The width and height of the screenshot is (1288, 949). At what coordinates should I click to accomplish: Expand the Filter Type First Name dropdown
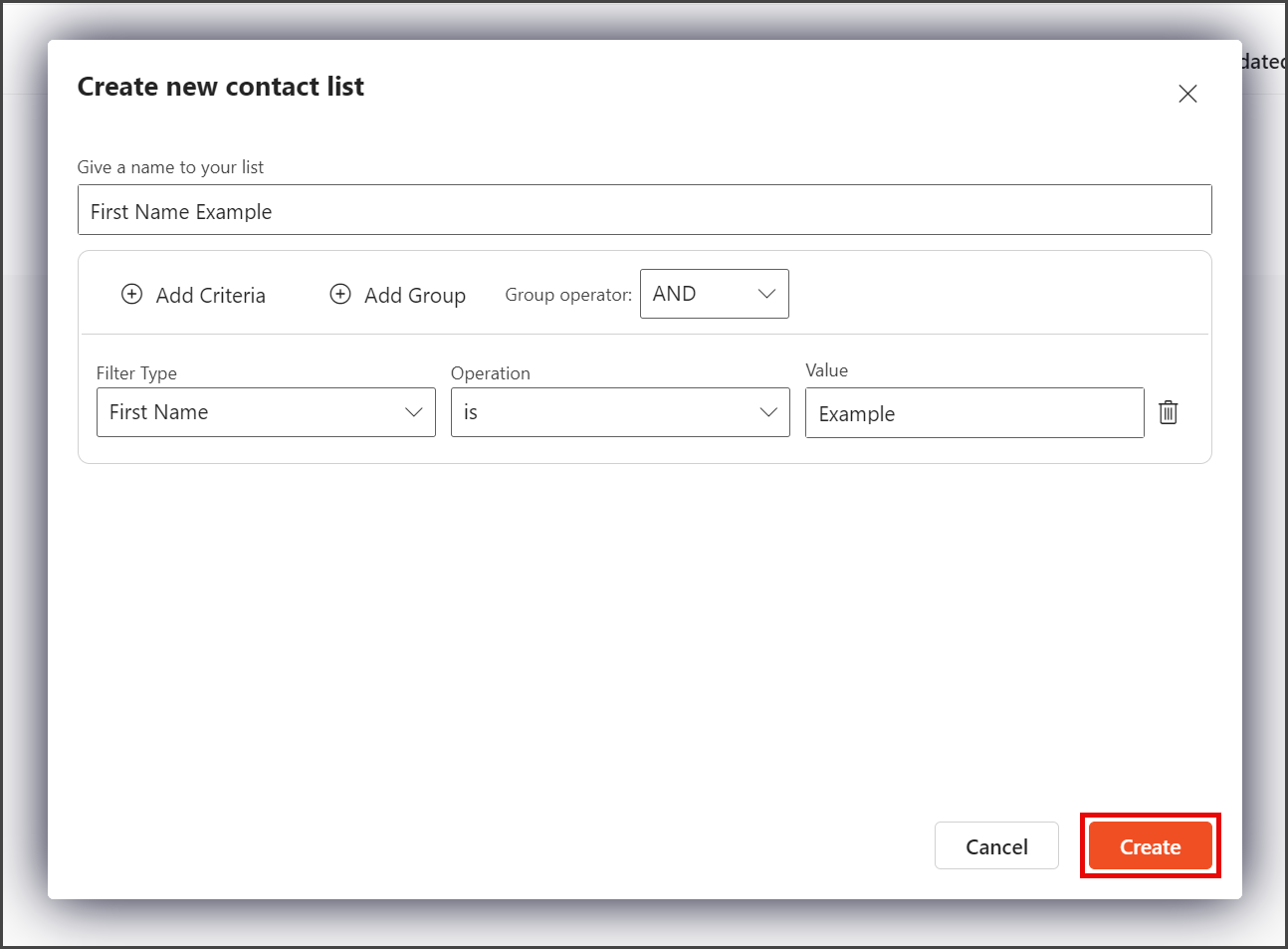coord(266,412)
